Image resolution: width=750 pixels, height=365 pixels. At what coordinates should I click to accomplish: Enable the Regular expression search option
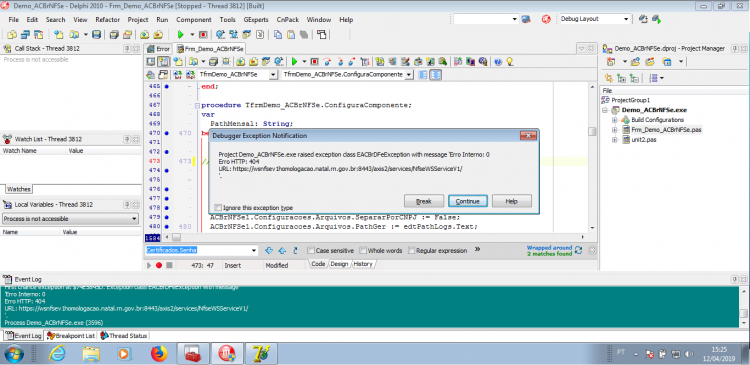click(x=411, y=250)
